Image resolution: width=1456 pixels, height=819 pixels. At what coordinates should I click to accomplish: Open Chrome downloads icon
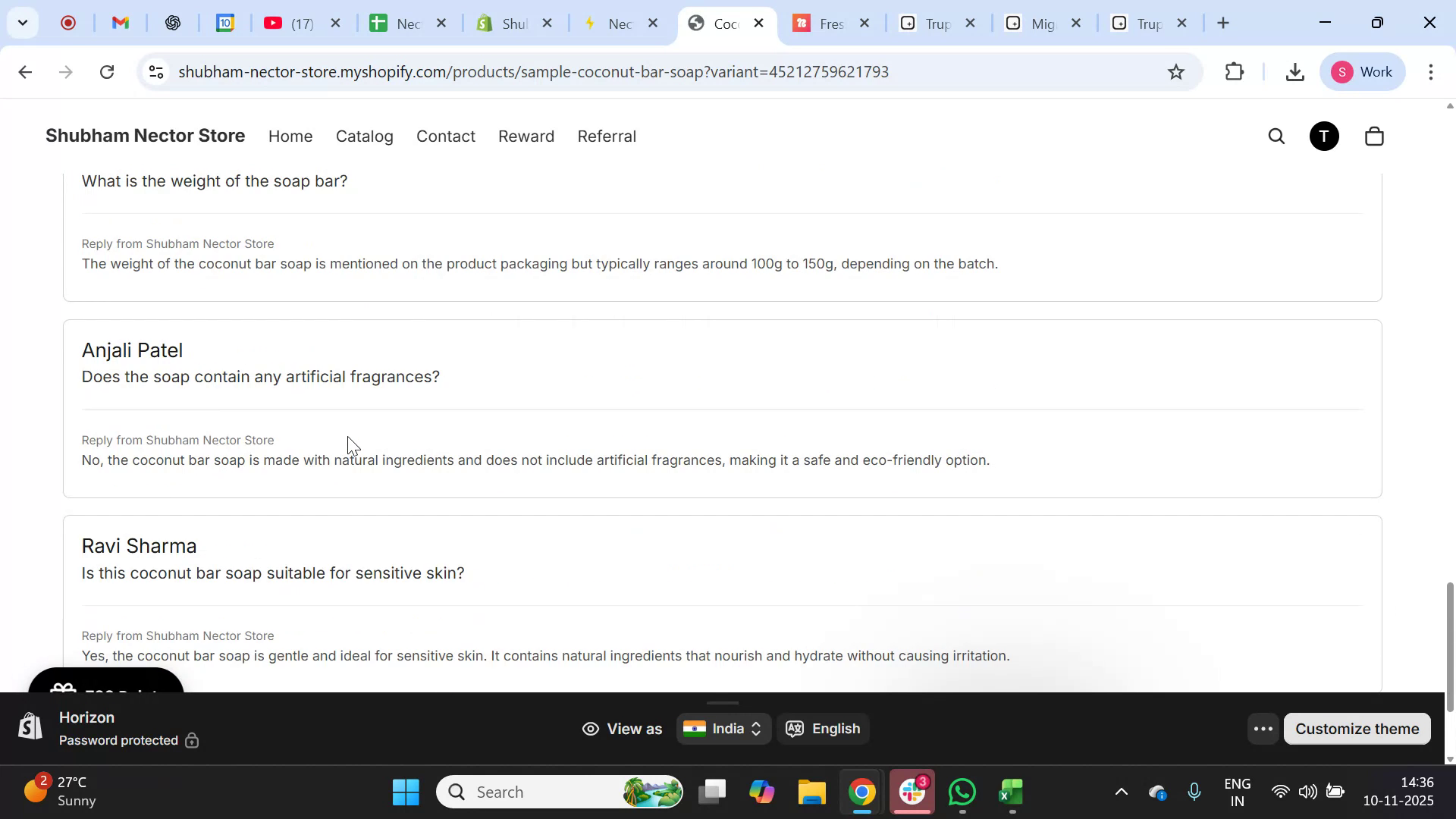(1294, 71)
